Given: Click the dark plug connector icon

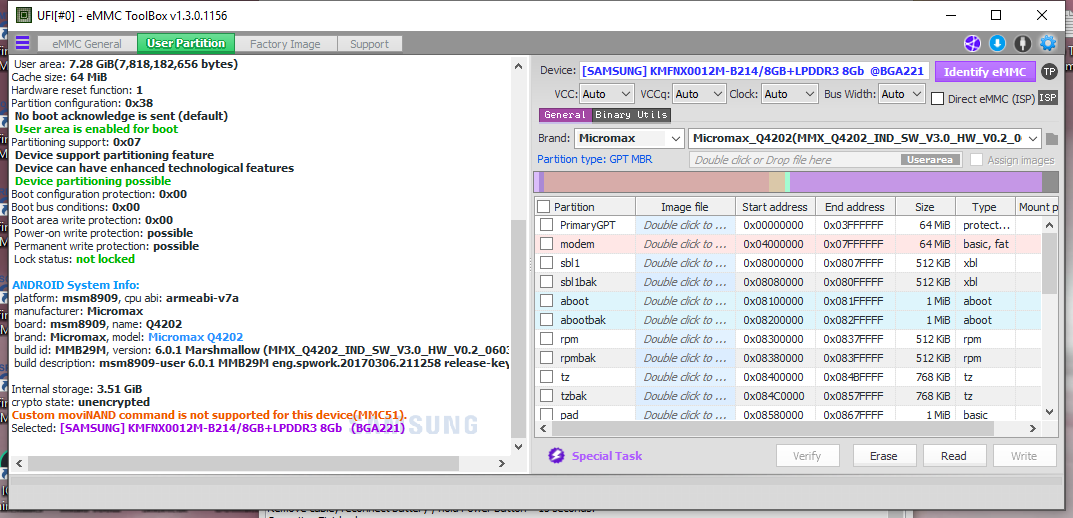Looking at the screenshot, I should pos(1022,43).
